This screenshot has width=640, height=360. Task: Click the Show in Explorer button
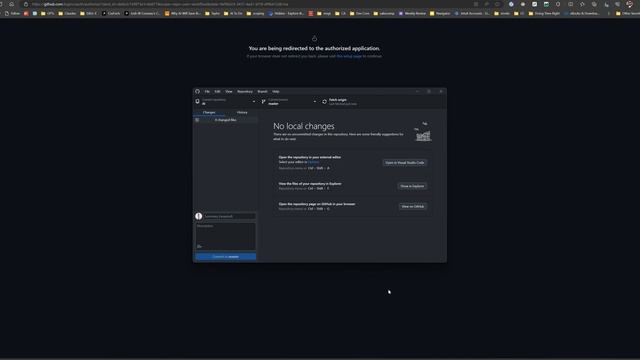[x=412, y=186]
